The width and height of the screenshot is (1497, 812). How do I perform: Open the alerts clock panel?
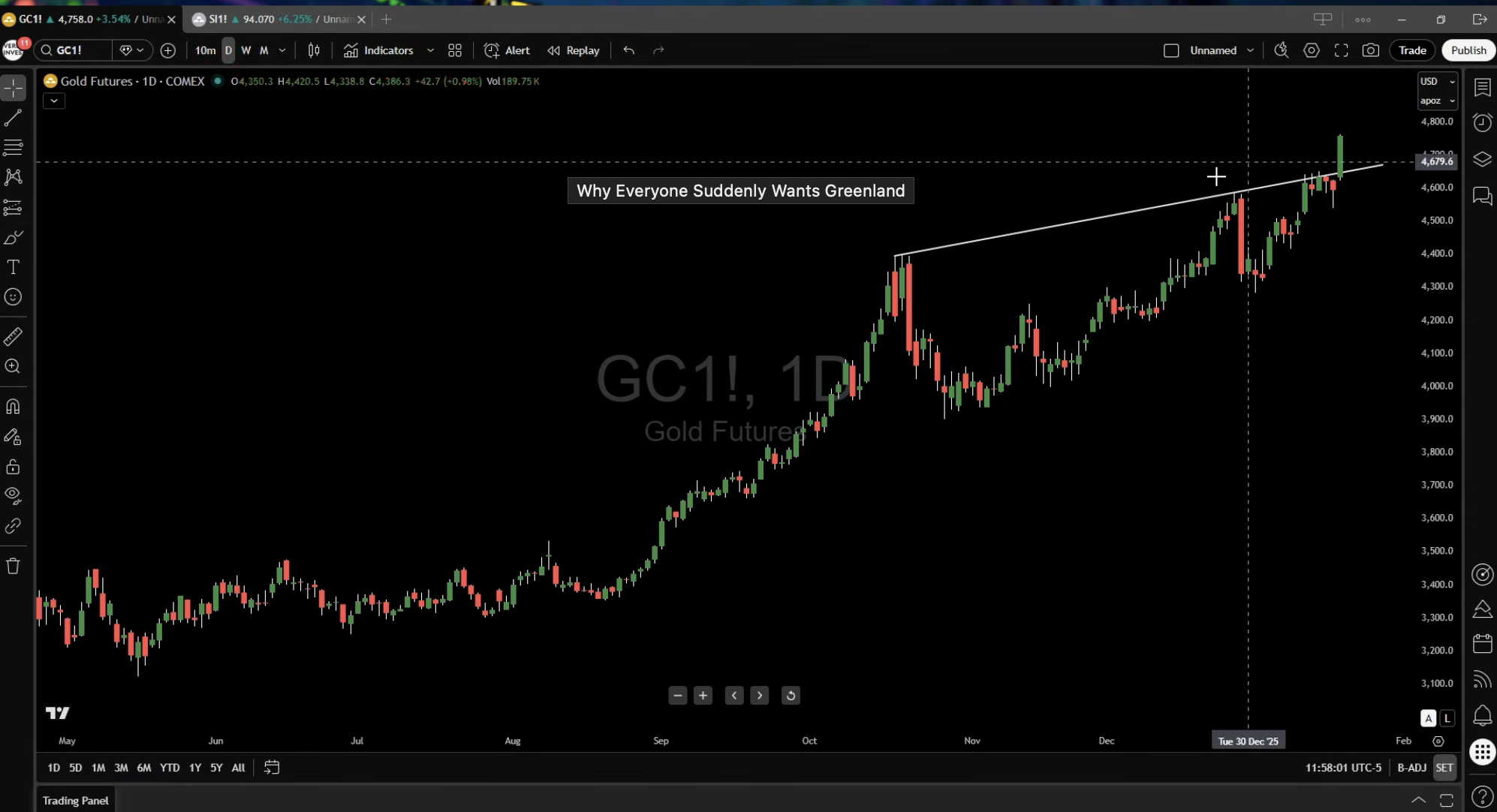(x=1482, y=123)
